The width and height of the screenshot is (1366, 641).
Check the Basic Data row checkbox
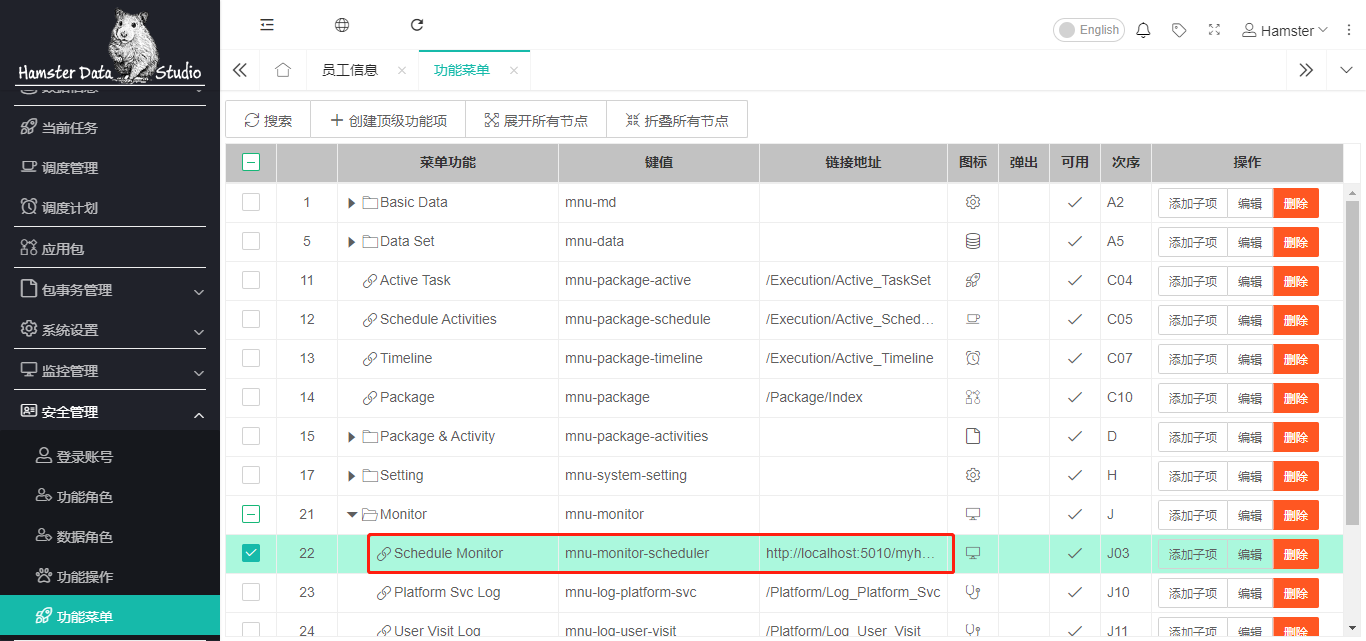[251, 202]
